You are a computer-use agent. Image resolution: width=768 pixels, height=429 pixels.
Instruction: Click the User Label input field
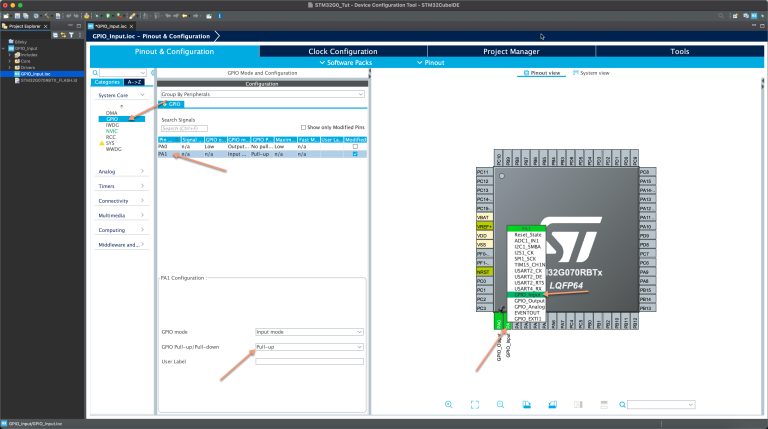pos(308,361)
